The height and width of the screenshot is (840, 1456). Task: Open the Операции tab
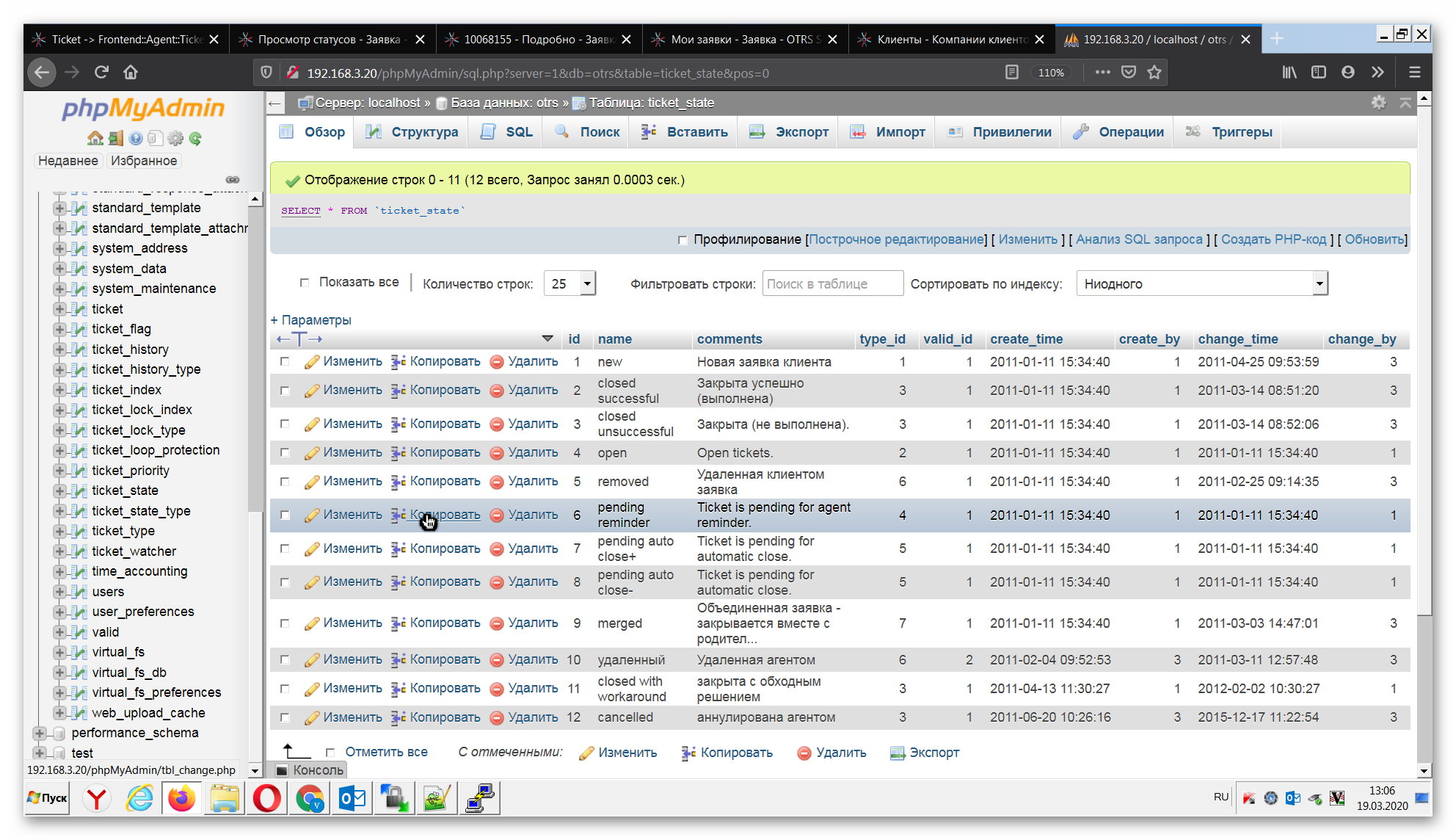coord(1118,132)
